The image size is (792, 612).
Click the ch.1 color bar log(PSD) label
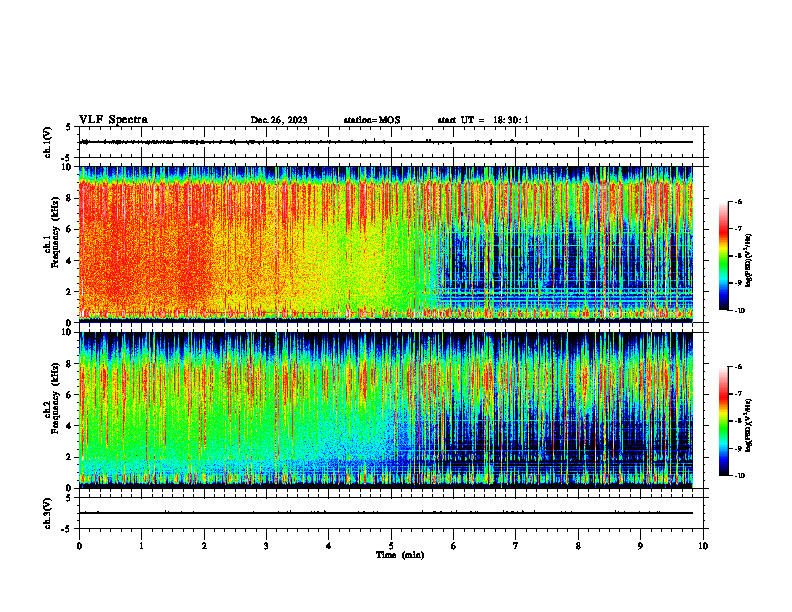click(749, 261)
